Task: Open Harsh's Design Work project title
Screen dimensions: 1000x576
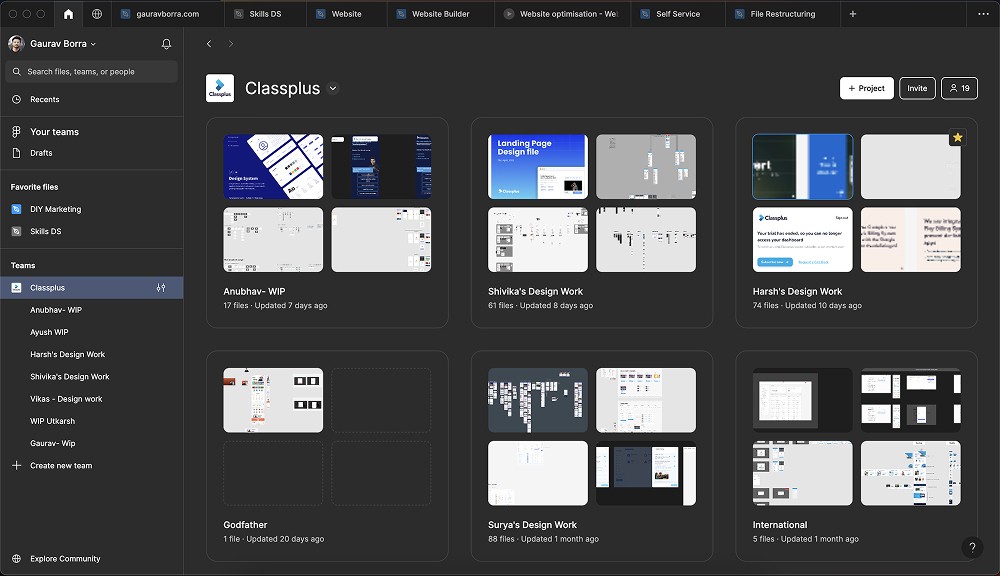Action: [x=797, y=291]
